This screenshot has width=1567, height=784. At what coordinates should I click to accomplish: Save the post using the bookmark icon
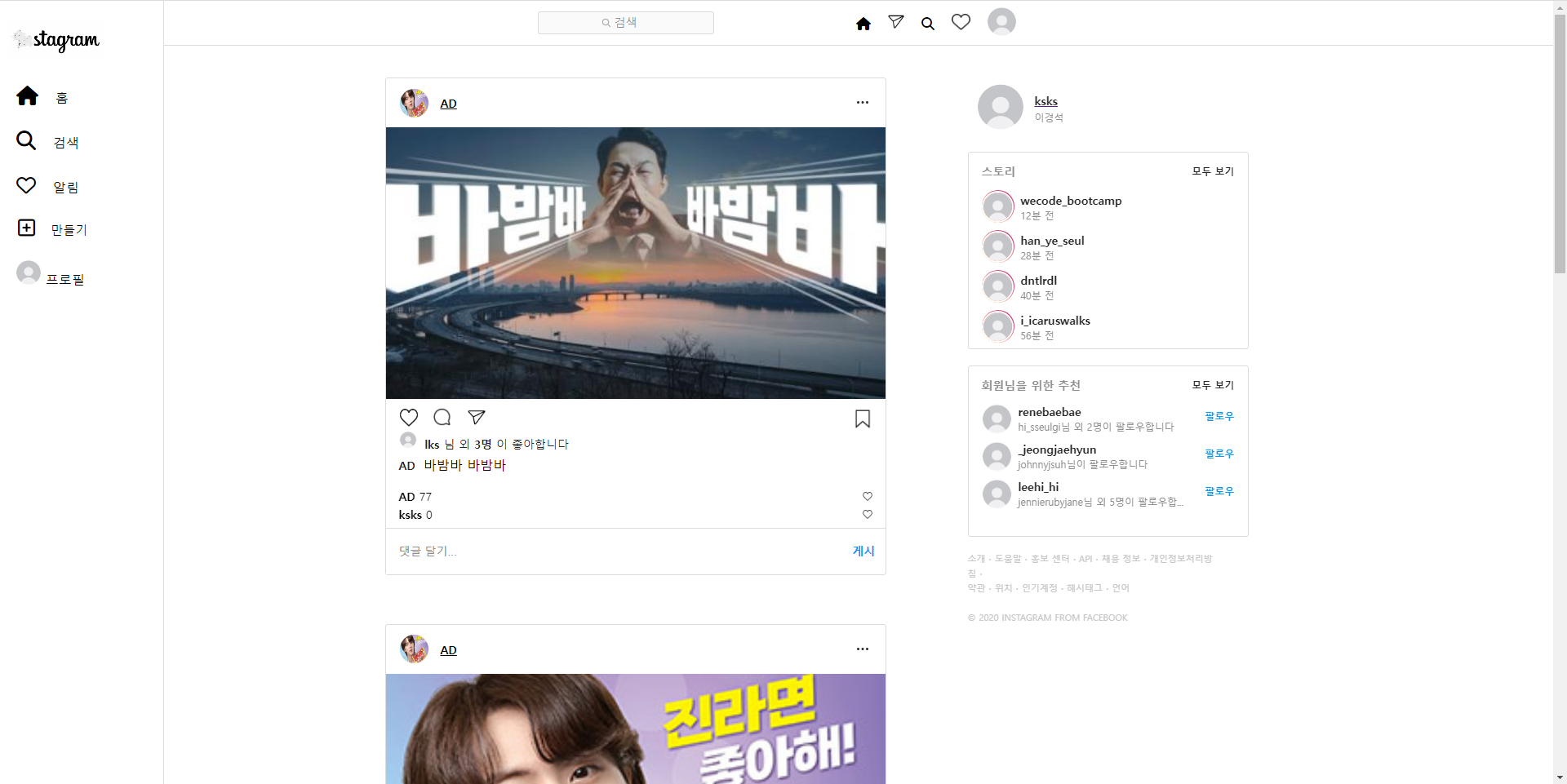coord(862,419)
